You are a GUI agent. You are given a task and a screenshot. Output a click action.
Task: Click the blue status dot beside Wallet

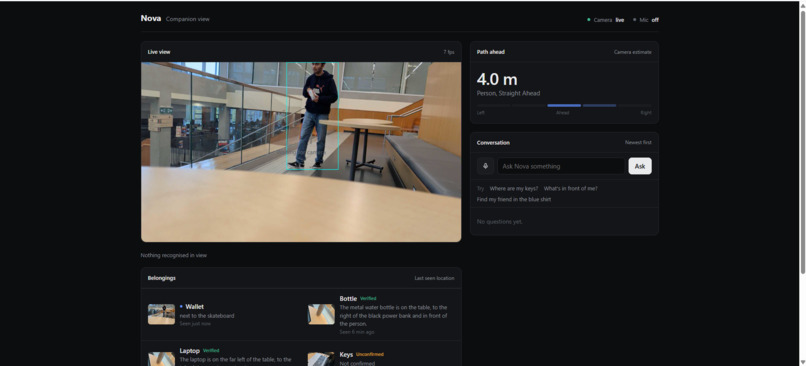click(181, 307)
